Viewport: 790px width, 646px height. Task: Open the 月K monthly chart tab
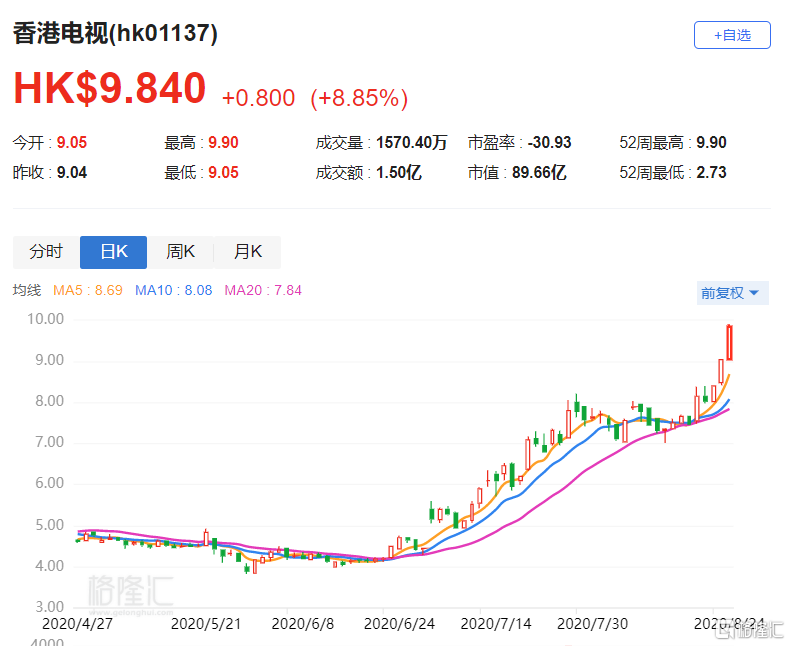[x=247, y=251]
